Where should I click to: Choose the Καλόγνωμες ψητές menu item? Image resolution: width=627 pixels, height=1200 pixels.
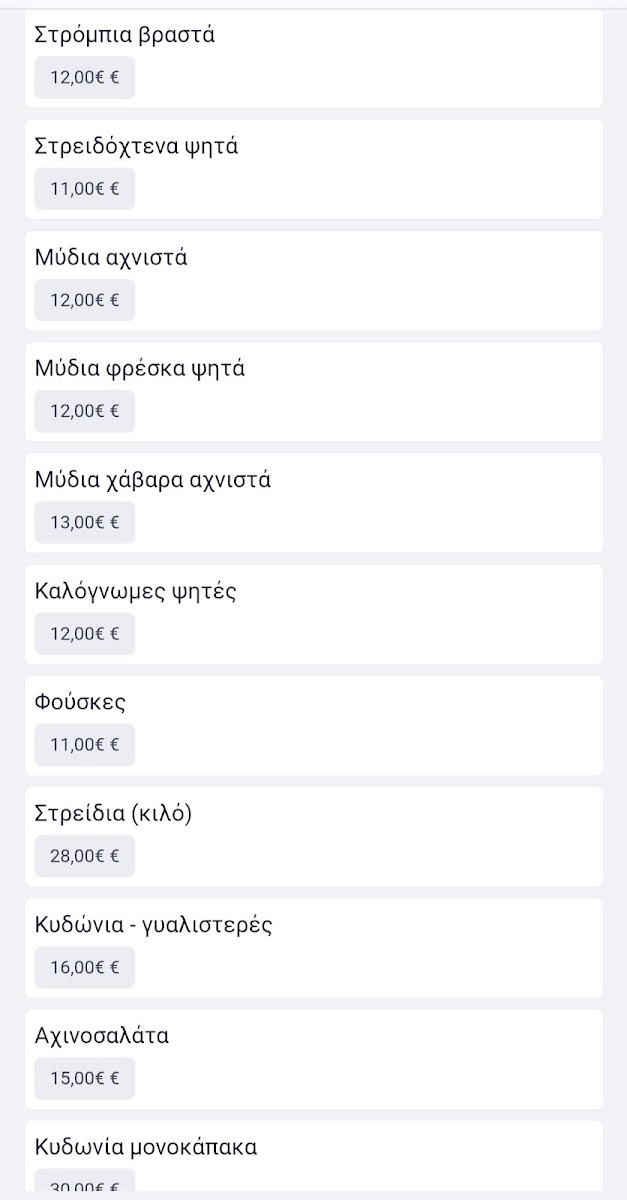pyautogui.click(x=136, y=591)
